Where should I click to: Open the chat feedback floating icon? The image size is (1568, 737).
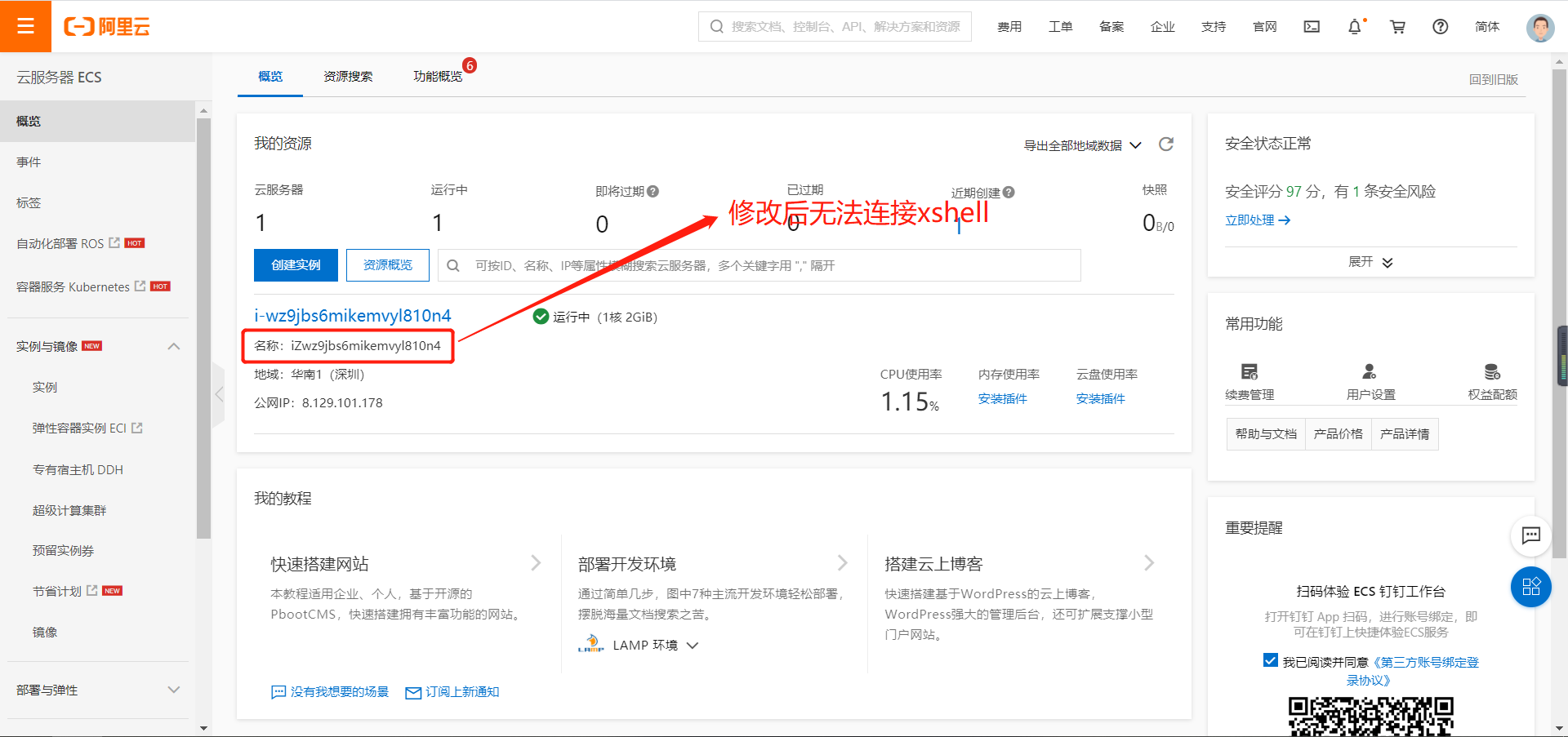(1531, 535)
